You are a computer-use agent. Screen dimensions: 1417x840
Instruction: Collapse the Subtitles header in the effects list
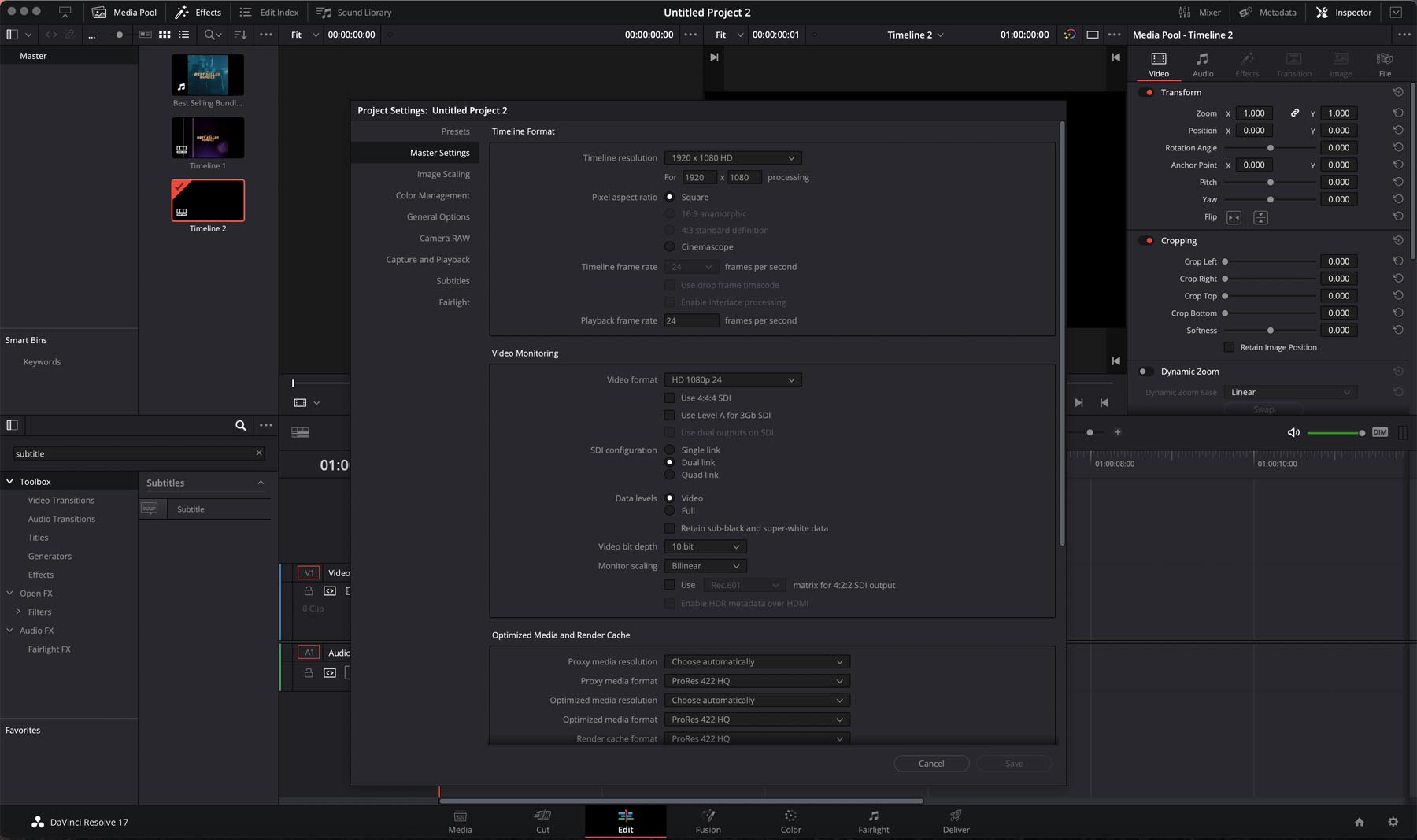tap(260, 483)
